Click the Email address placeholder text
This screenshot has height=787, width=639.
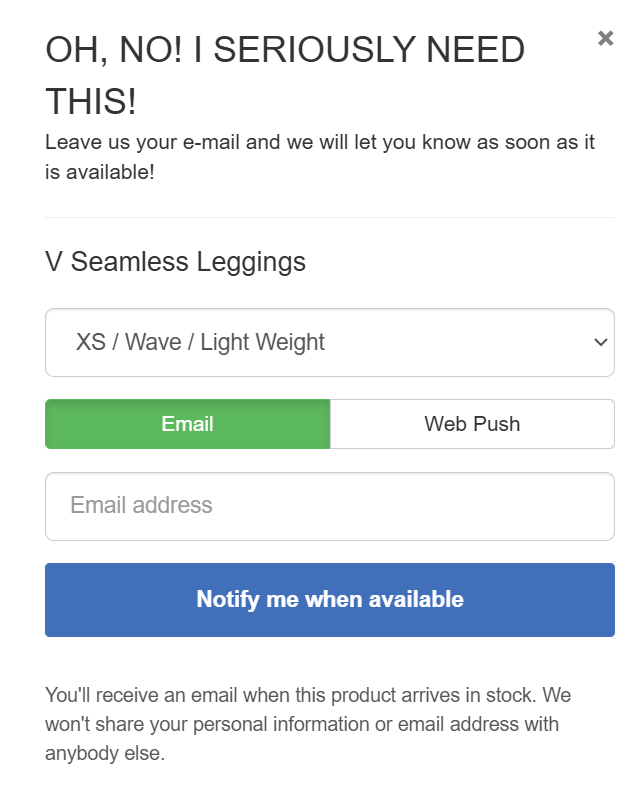(141, 506)
